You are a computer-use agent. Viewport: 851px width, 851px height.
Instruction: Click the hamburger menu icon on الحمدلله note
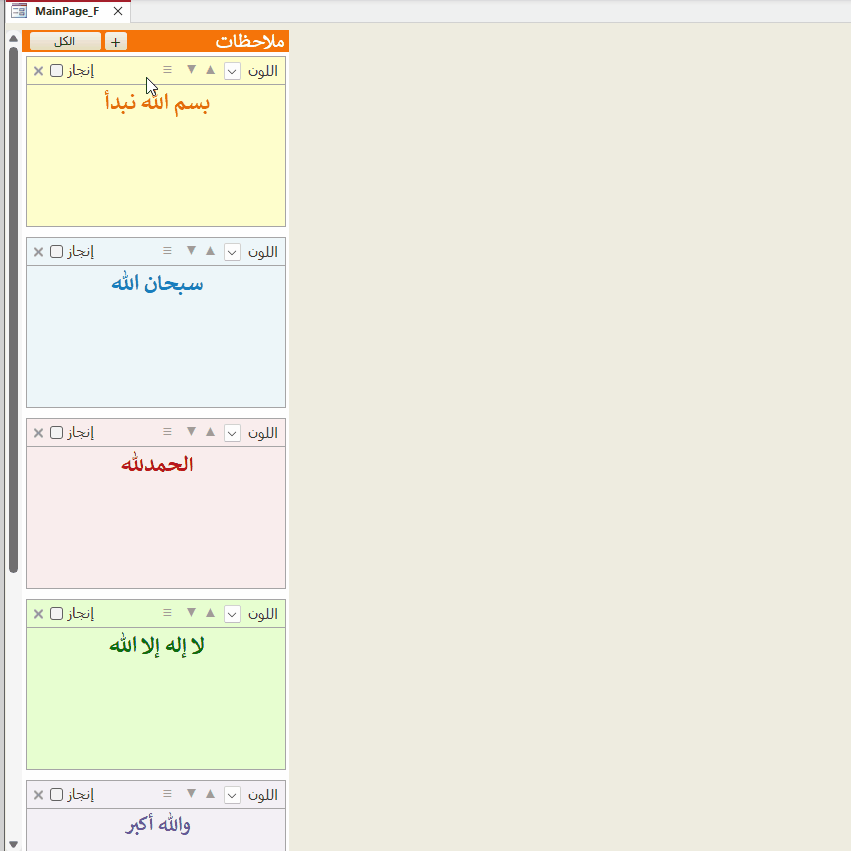tap(167, 432)
